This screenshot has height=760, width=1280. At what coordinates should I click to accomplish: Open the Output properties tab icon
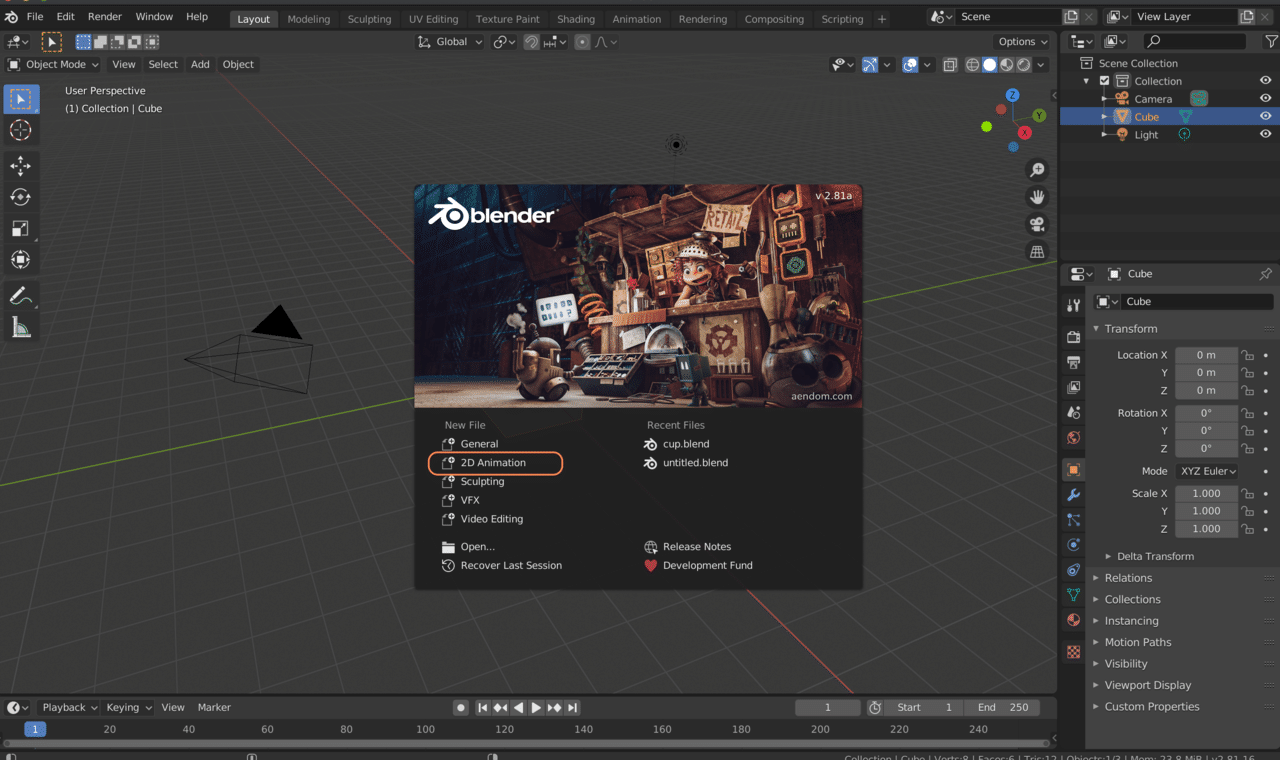[1074, 361]
